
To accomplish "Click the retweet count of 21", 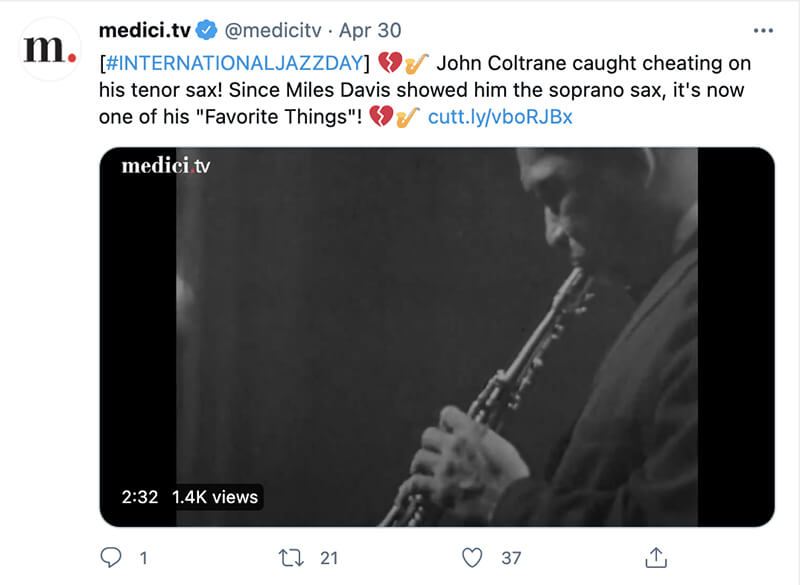I will click(329, 557).
